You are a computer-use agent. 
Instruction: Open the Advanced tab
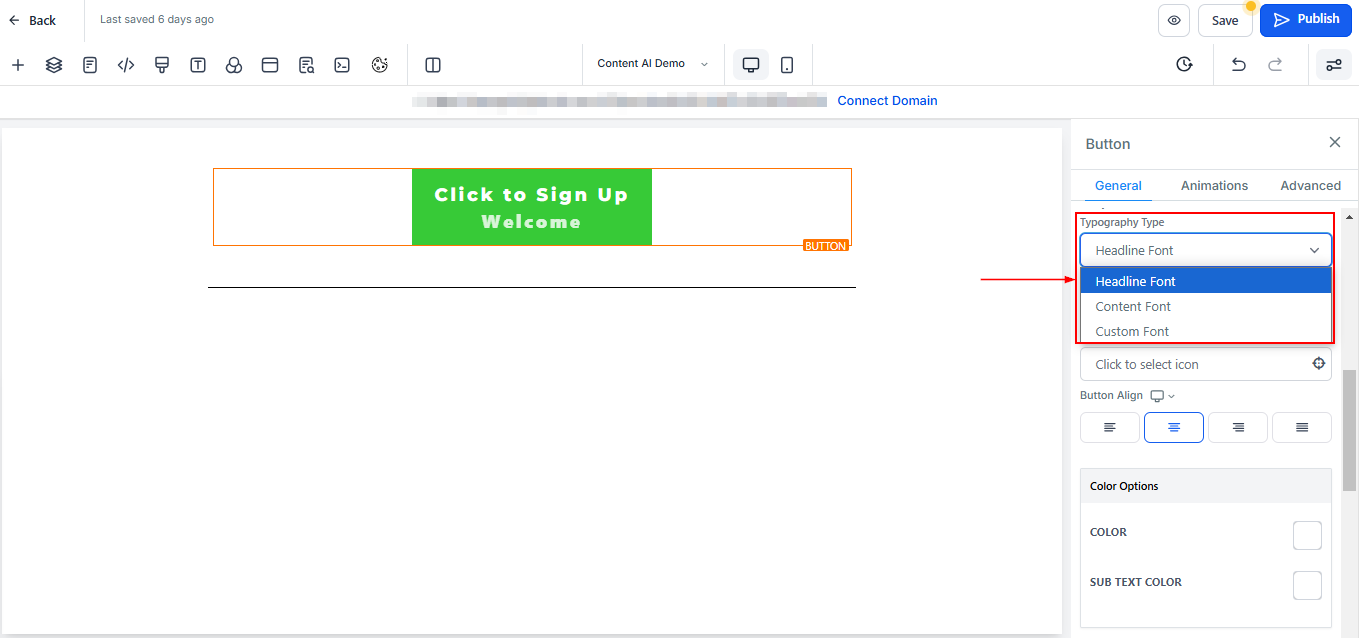1310,186
